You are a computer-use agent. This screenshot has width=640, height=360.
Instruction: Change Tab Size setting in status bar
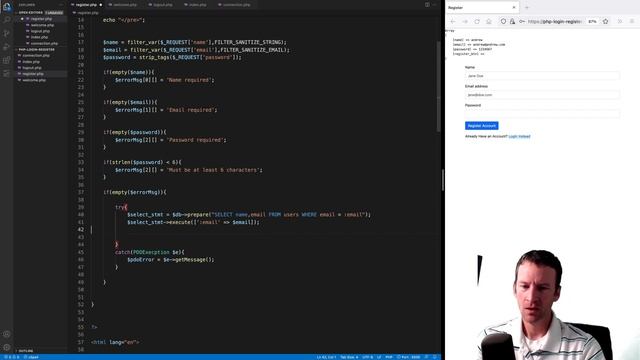click(349, 357)
